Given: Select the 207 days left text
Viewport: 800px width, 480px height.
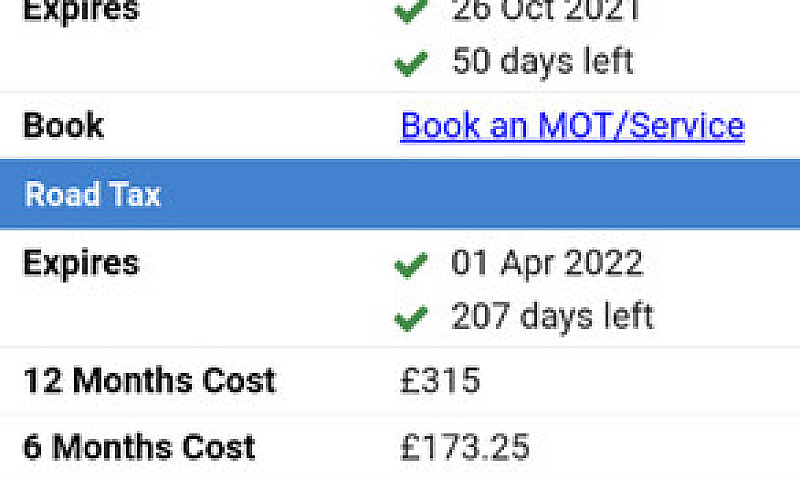Looking at the screenshot, I should [x=552, y=317].
